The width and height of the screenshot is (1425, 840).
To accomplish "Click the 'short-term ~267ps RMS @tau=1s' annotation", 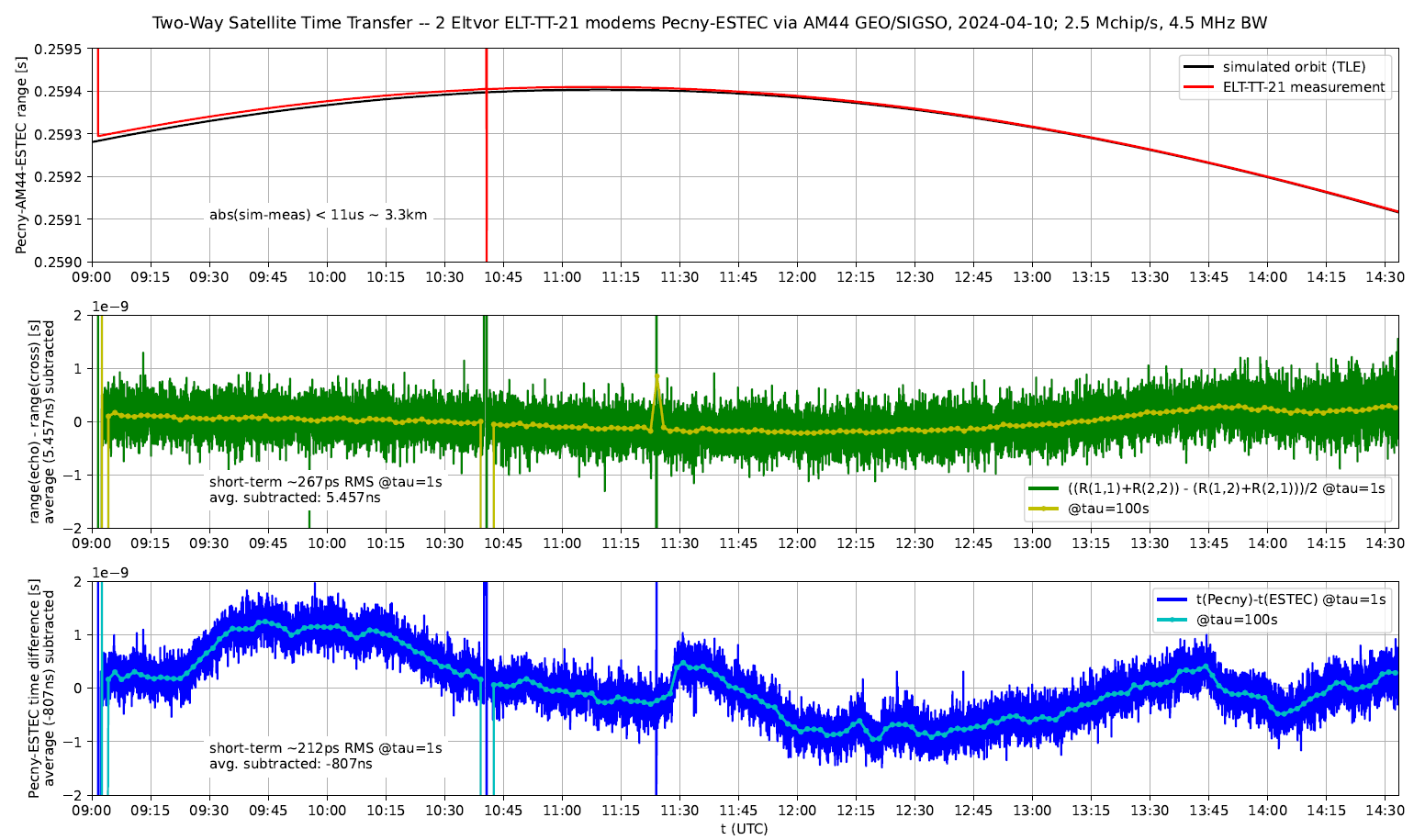I will [325, 482].
